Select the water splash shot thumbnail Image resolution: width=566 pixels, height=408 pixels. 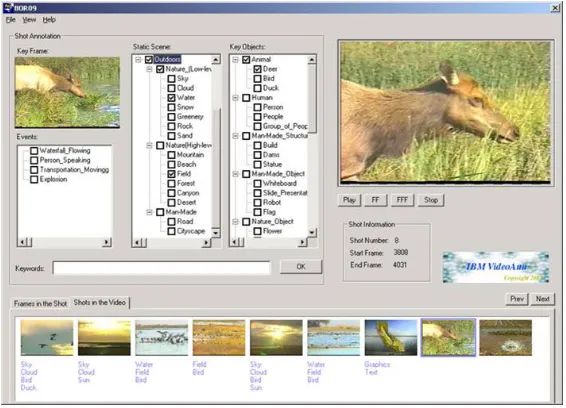[x=506, y=338]
